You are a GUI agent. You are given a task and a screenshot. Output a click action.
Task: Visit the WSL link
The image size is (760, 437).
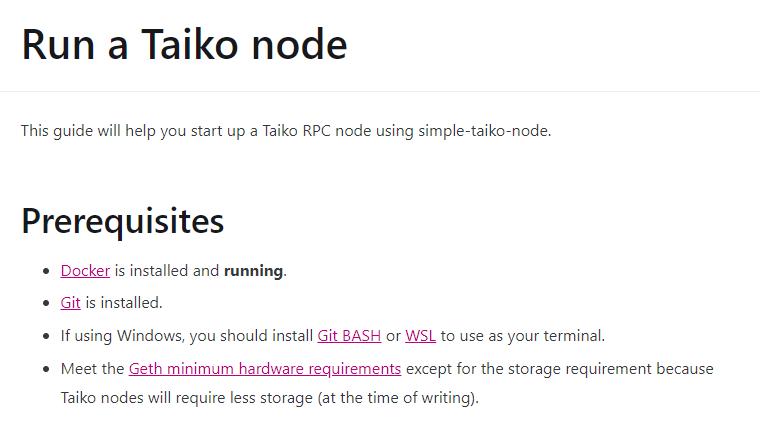point(420,335)
